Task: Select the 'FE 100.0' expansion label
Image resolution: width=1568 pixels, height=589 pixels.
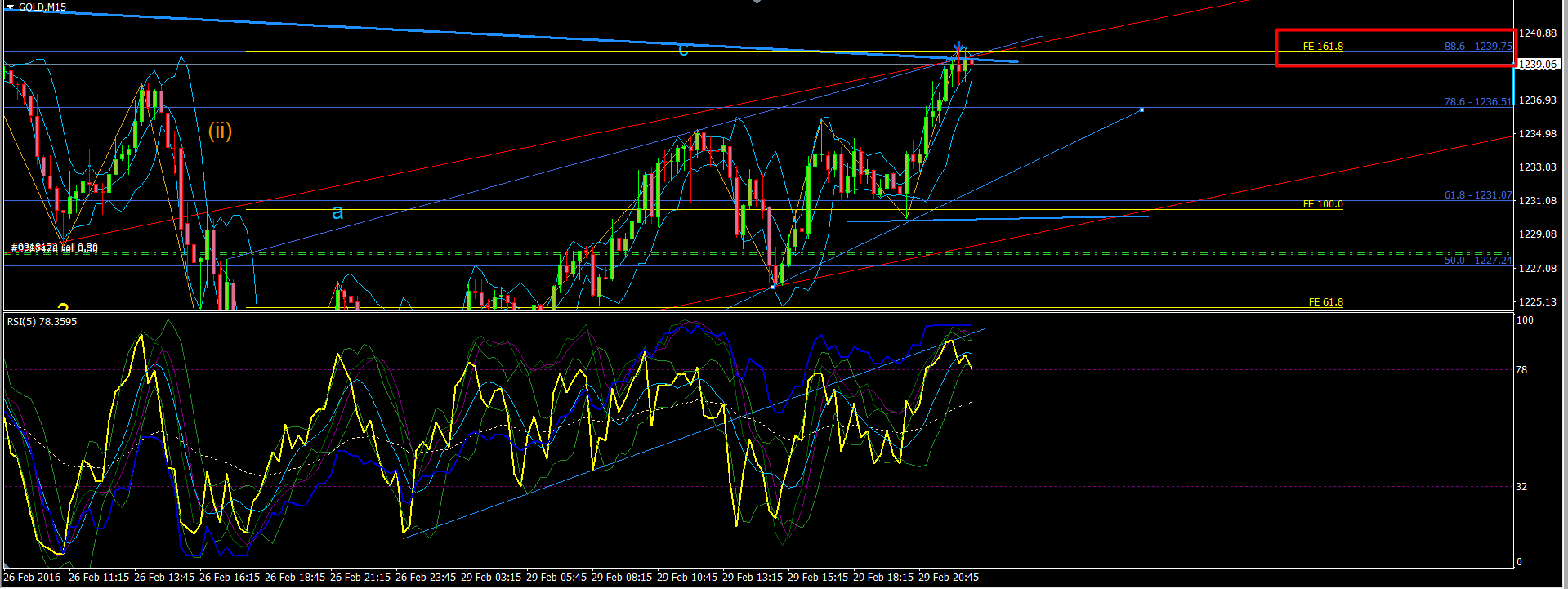Action: [x=1323, y=204]
